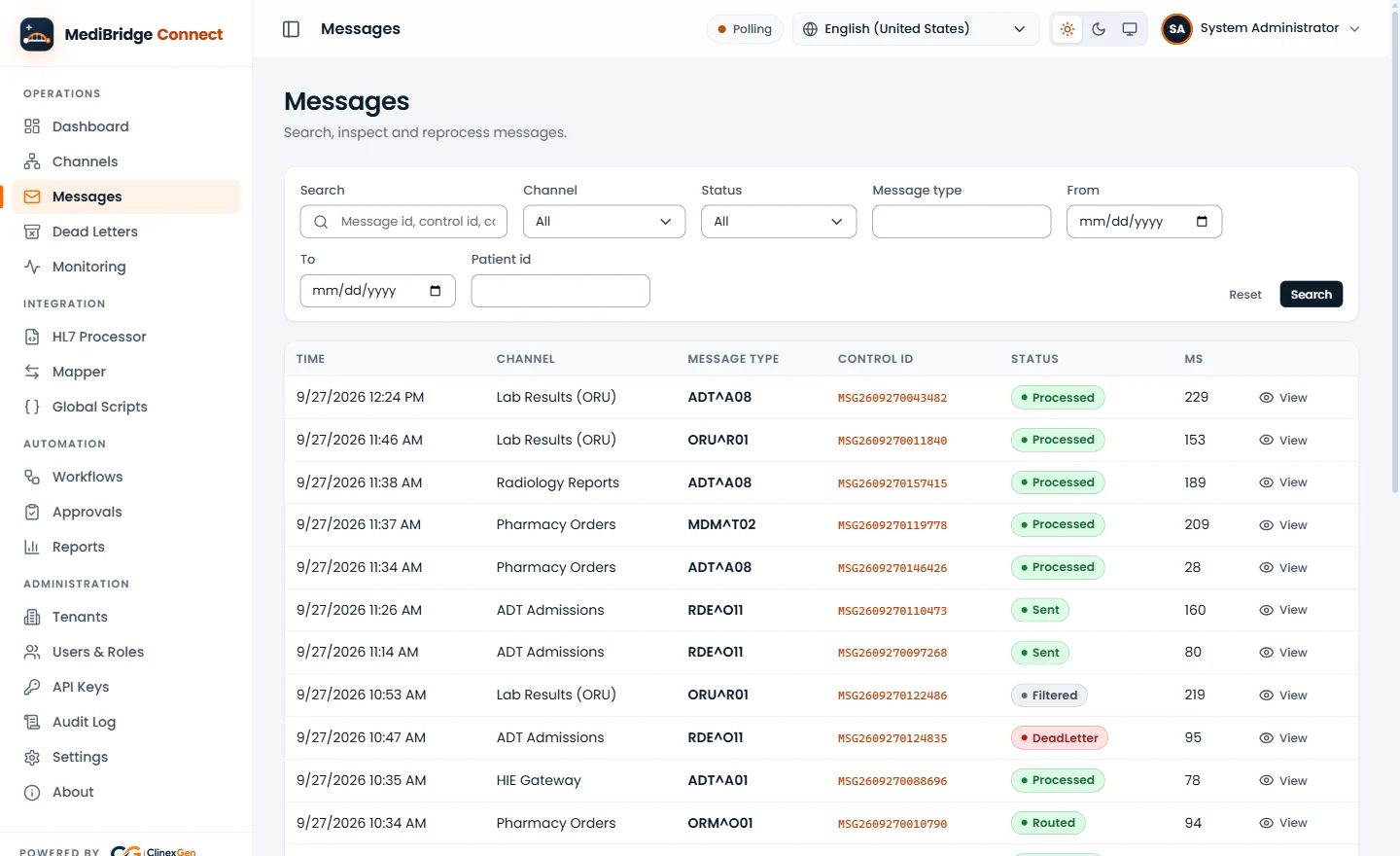Click the Reports chart icon
This screenshot has width=1400, height=856.
point(32,547)
